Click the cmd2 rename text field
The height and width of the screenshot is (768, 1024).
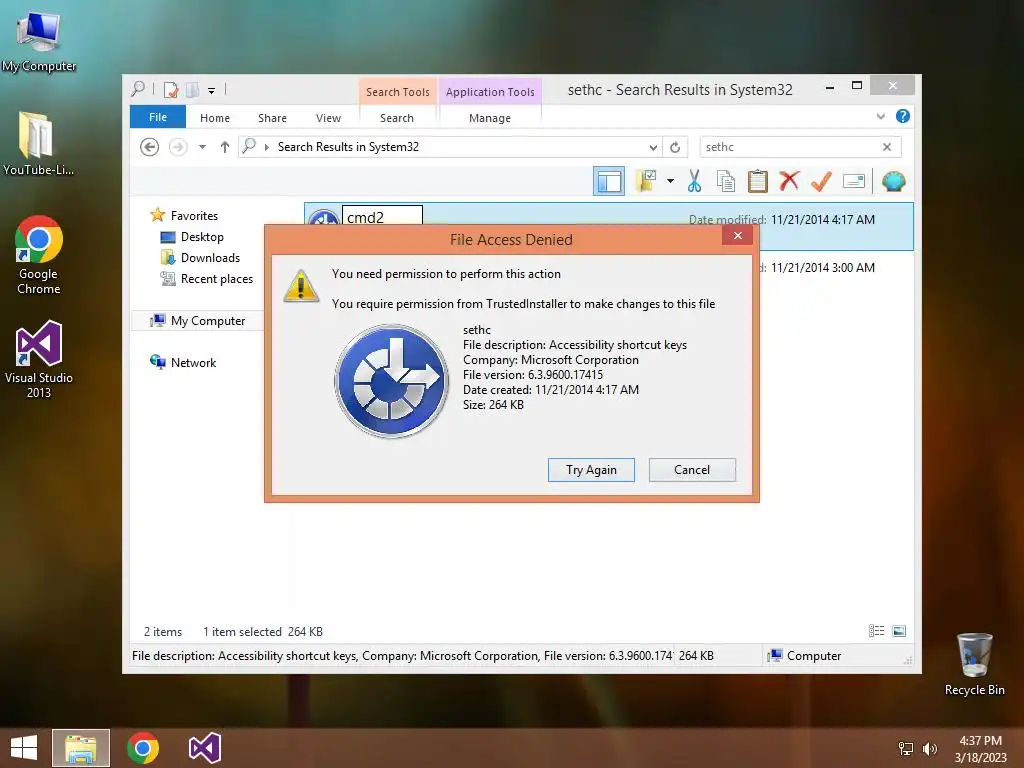382,216
